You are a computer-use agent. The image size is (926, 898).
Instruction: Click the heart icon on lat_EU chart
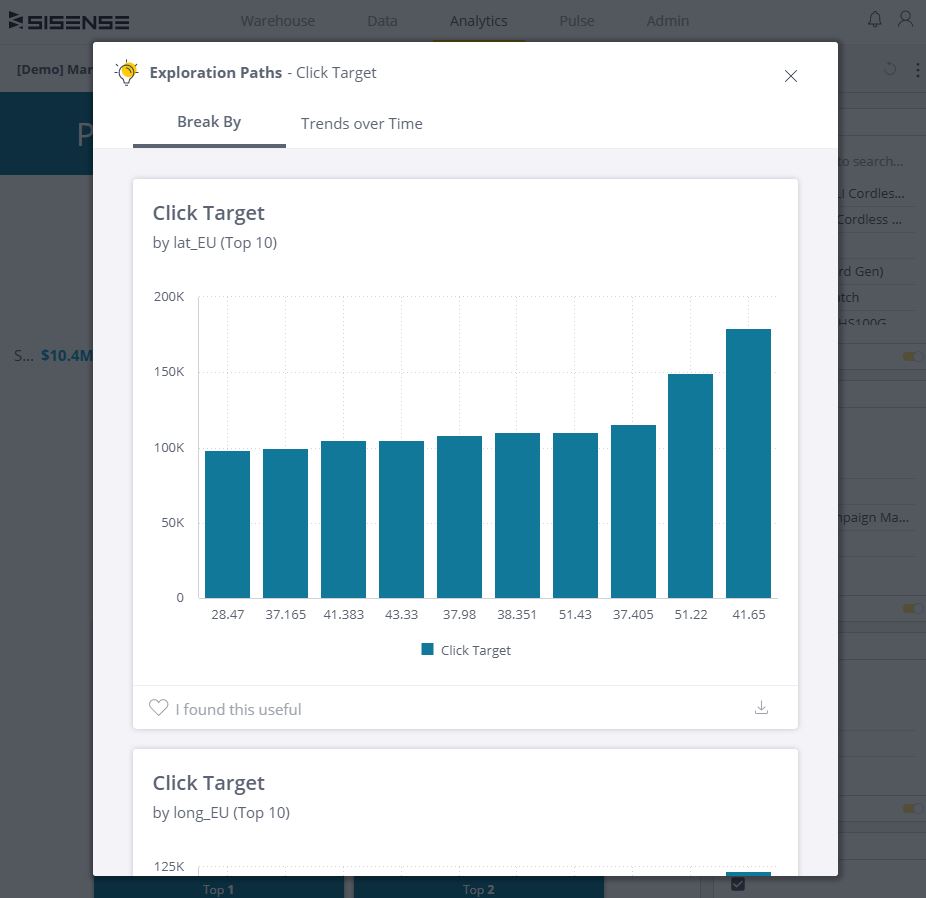(x=158, y=707)
